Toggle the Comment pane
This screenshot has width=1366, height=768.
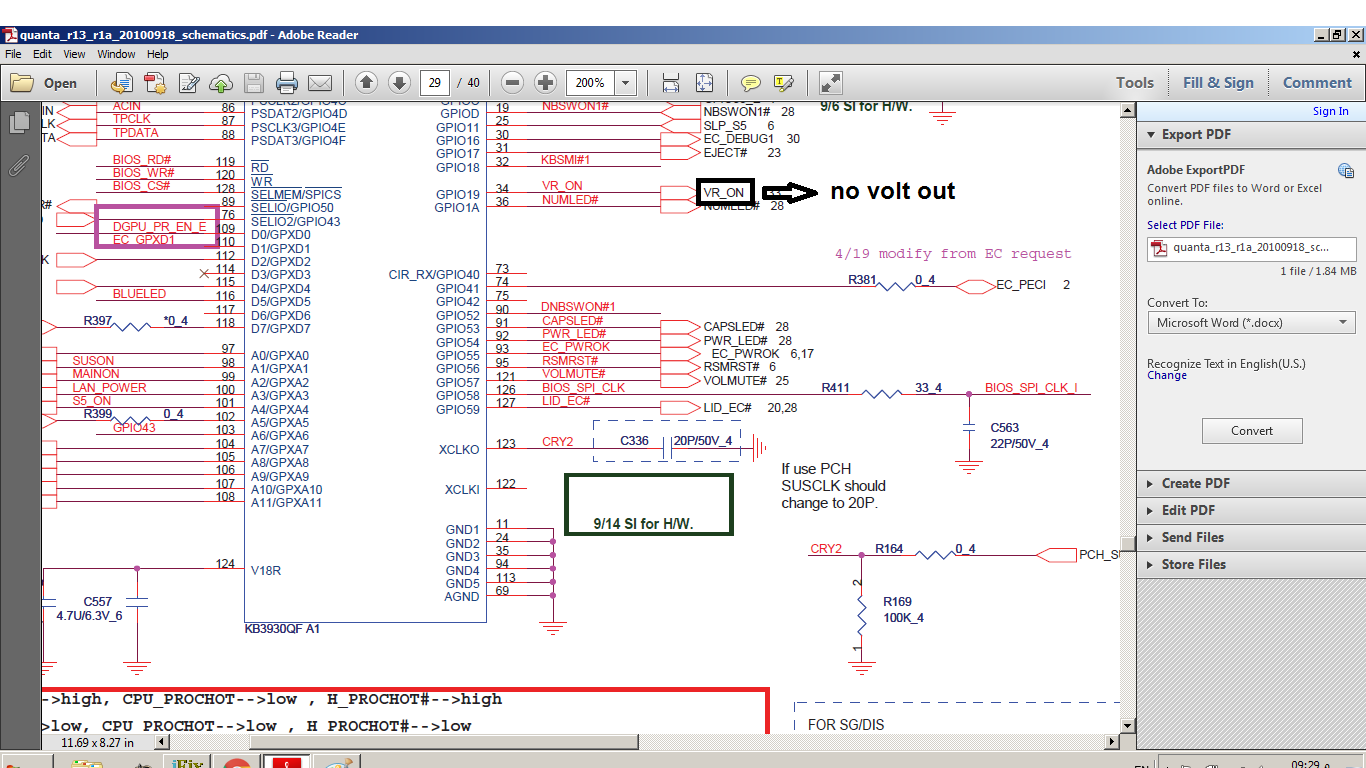point(1317,83)
